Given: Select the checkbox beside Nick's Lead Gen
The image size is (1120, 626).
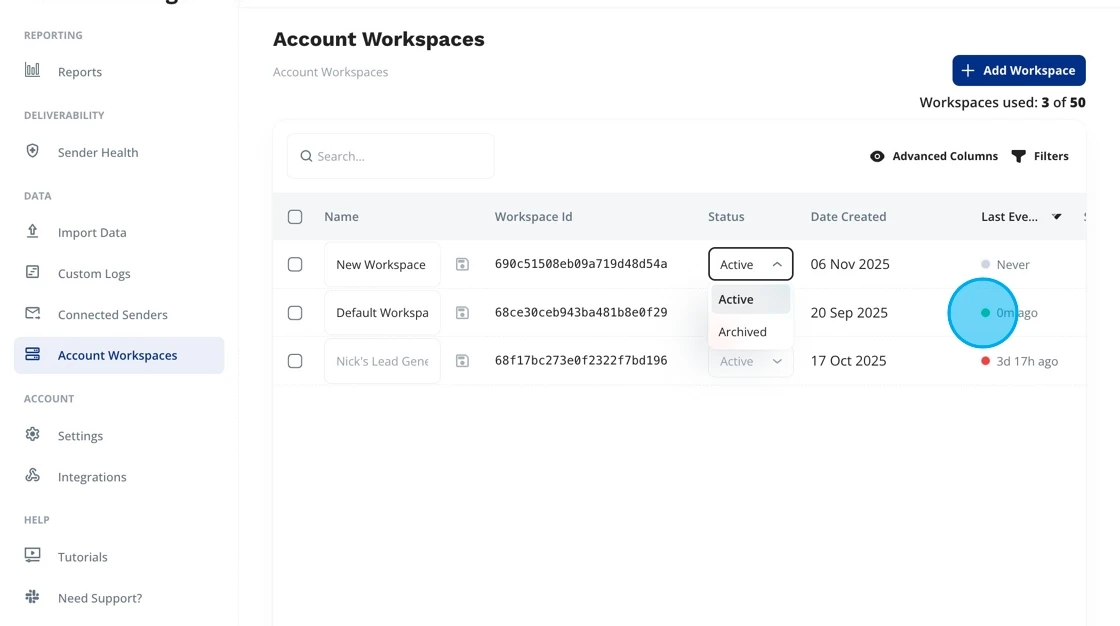Looking at the screenshot, I should 294,361.
